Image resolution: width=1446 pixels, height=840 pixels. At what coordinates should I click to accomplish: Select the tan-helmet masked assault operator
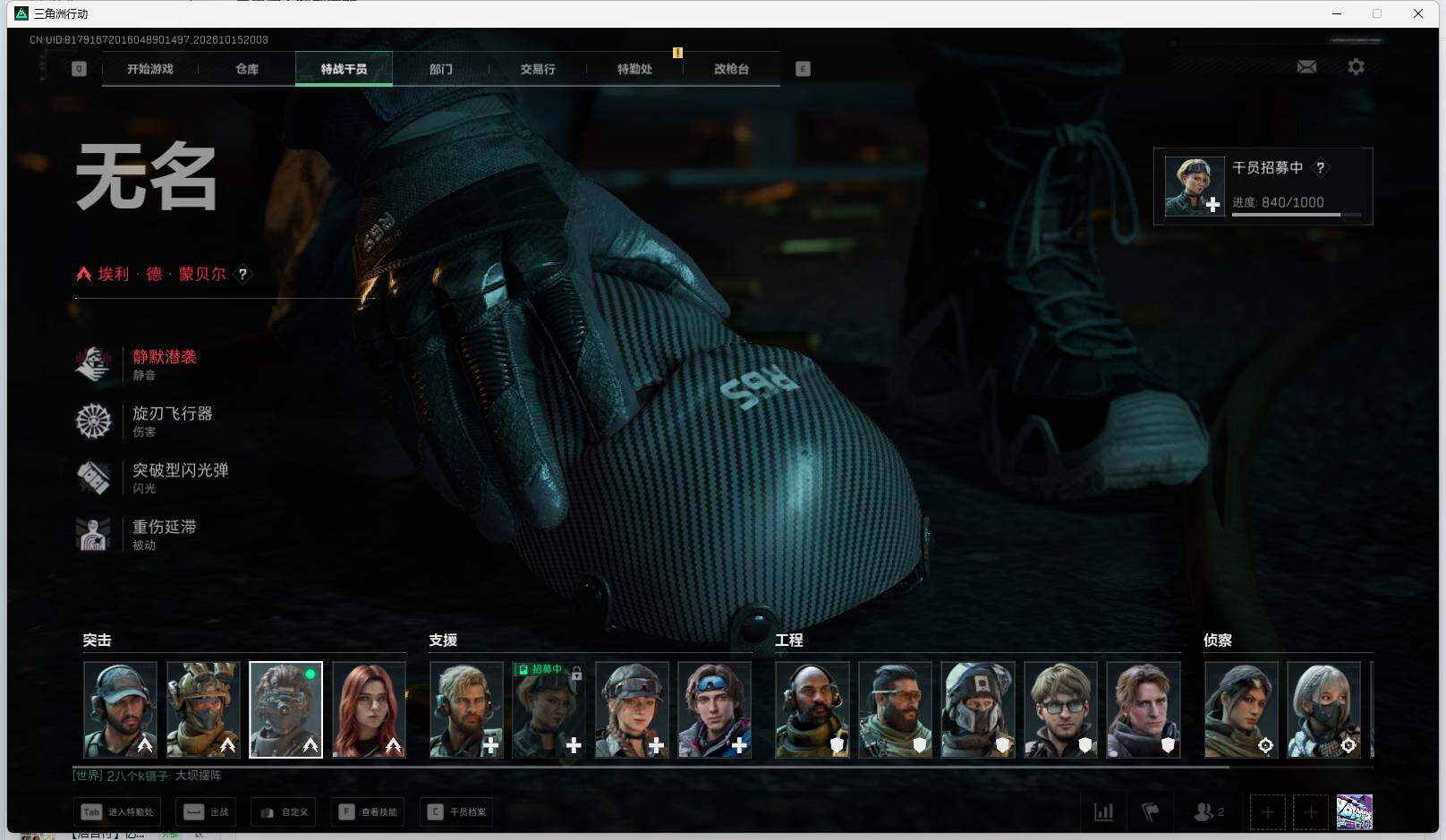click(203, 710)
